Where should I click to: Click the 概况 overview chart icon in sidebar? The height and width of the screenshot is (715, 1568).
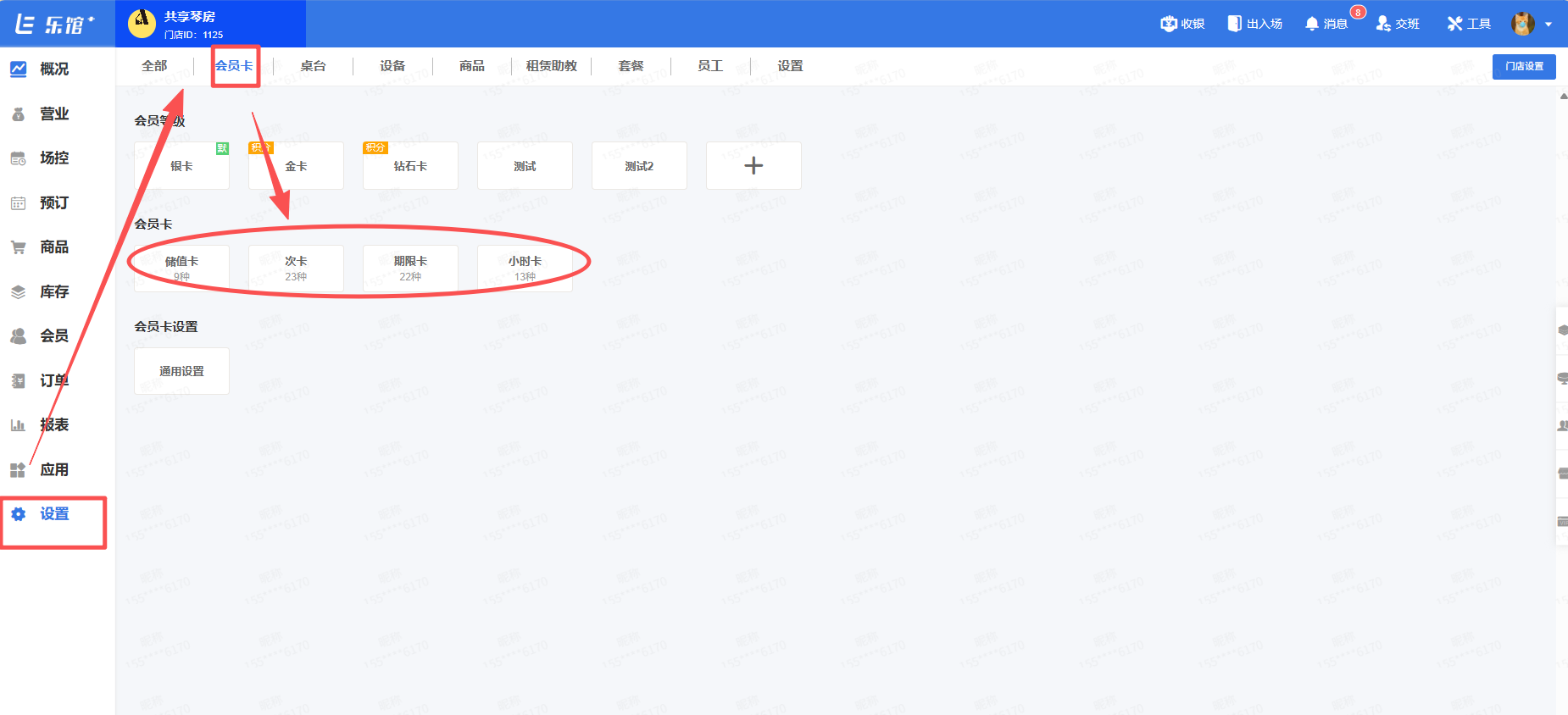point(19,69)
